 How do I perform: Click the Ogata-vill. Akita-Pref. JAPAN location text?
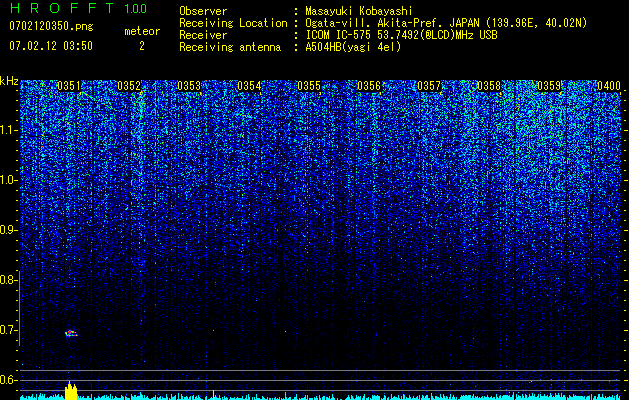click(x=446, y=23)
